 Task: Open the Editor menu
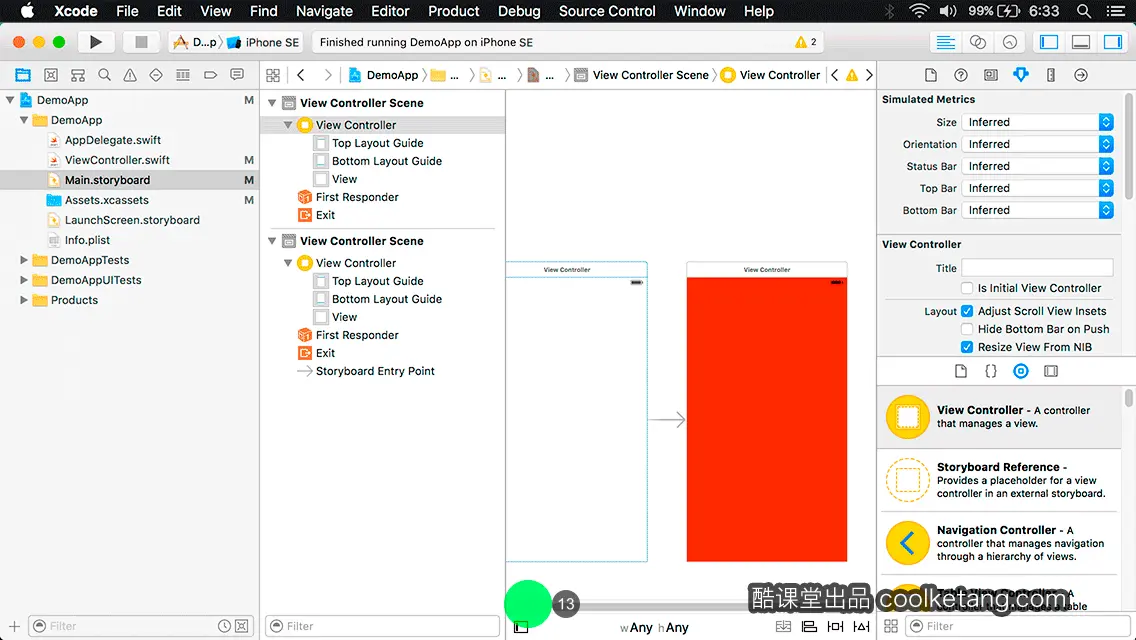click(x=390, y=11)
